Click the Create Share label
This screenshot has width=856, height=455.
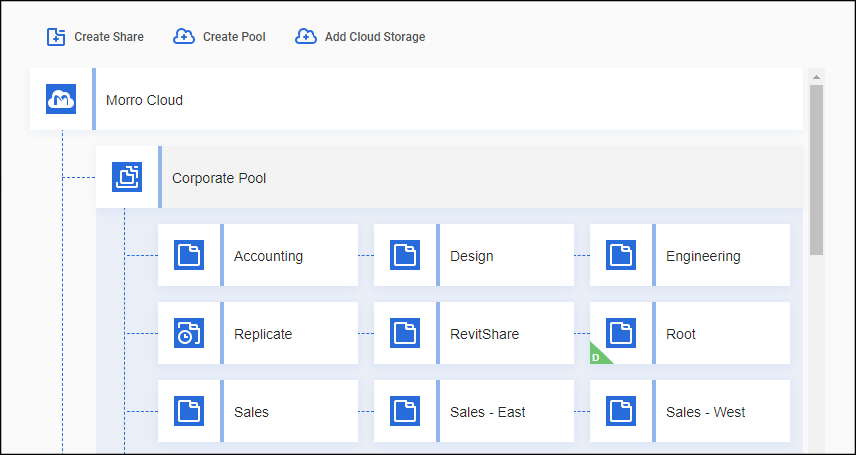pos(109,37)
